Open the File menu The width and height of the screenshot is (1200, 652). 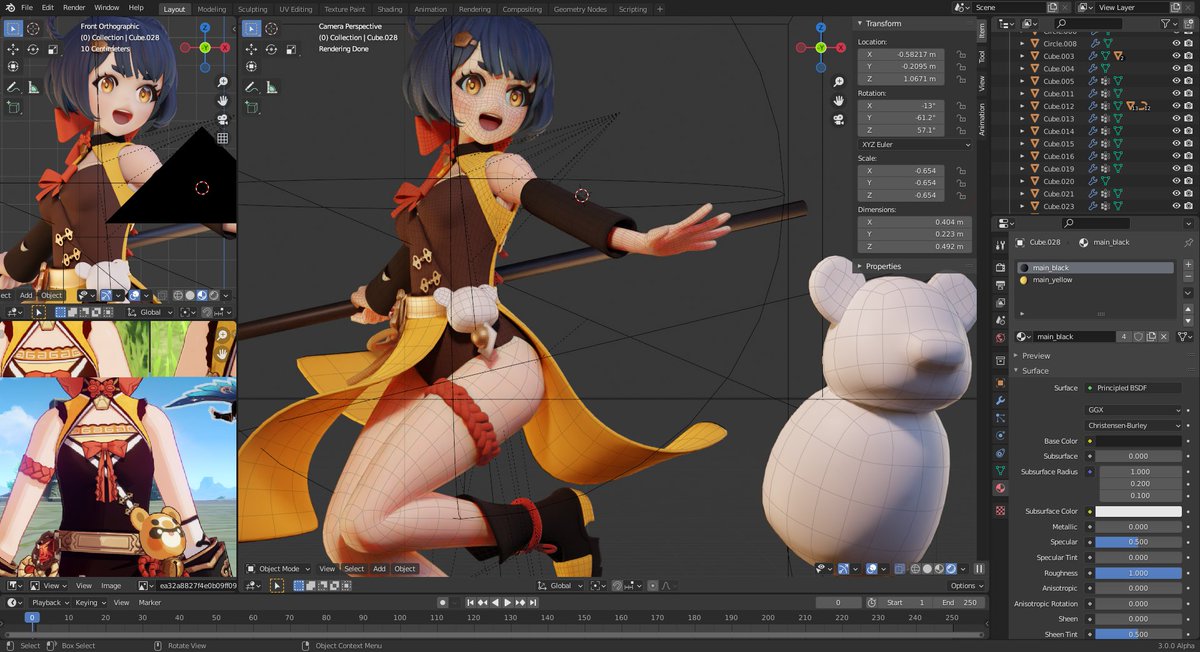click(x=27, y=7)
